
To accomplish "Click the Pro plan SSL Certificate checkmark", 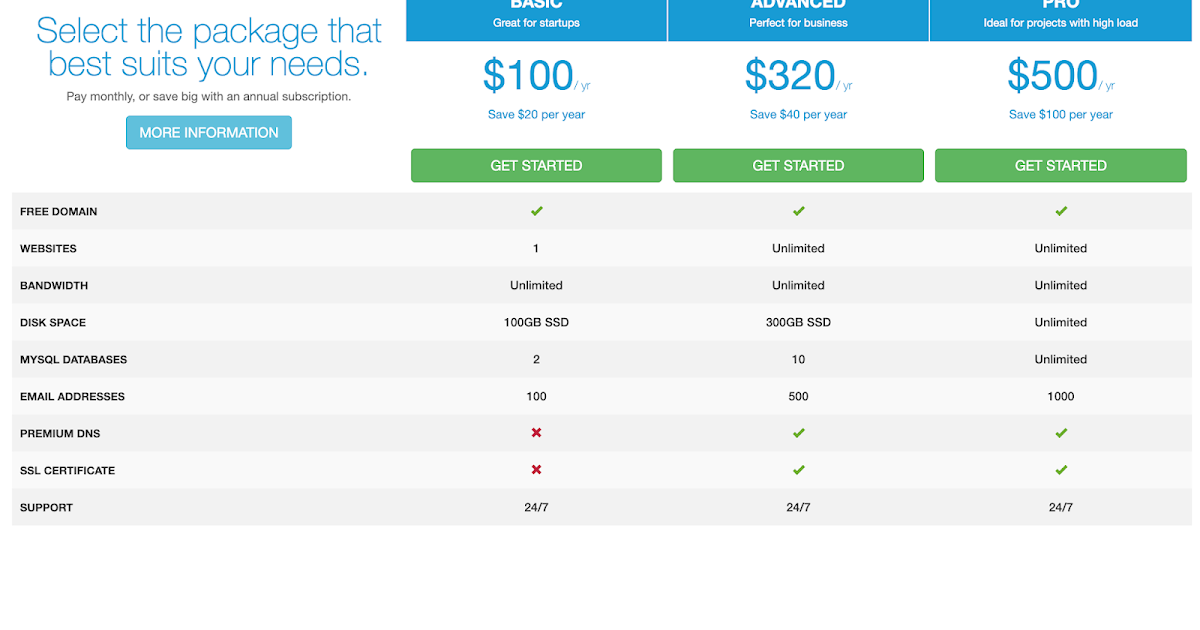I will click(x=1061, y=470).
